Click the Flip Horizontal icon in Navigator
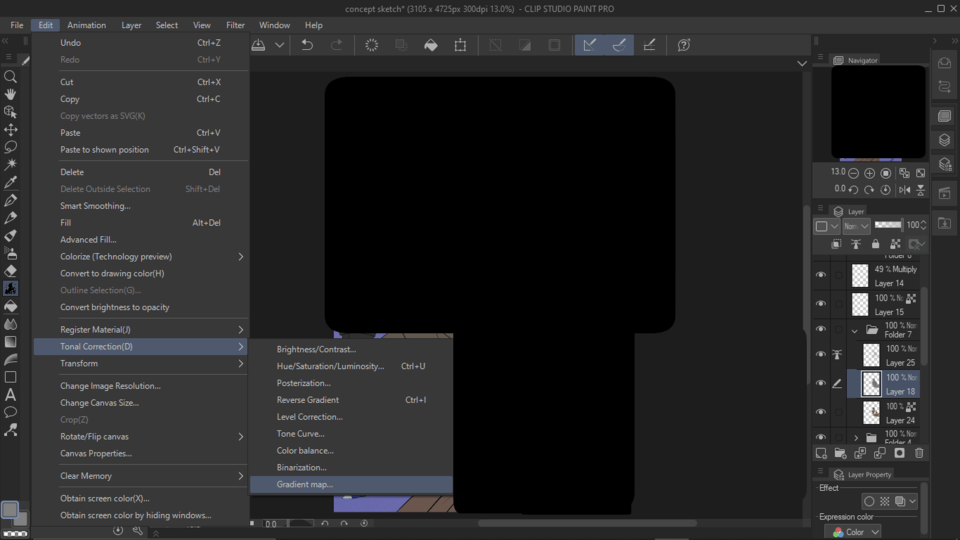 904,189
